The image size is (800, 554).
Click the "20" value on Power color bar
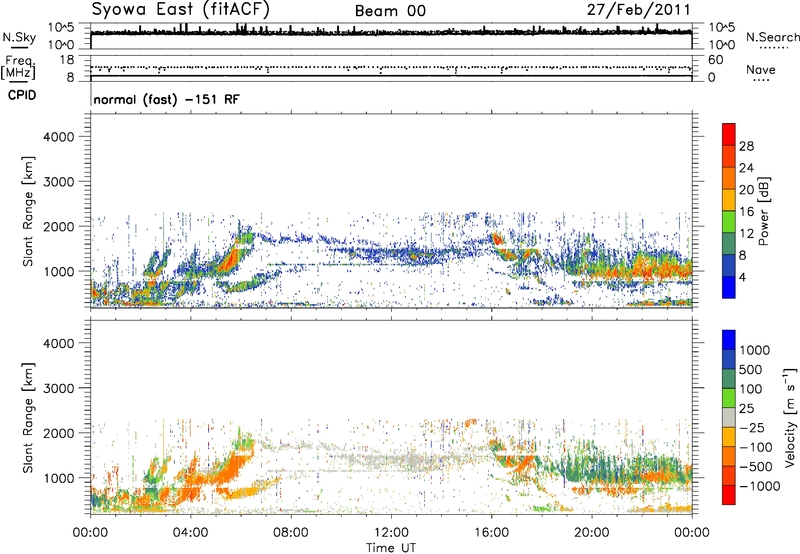[746, 190]
